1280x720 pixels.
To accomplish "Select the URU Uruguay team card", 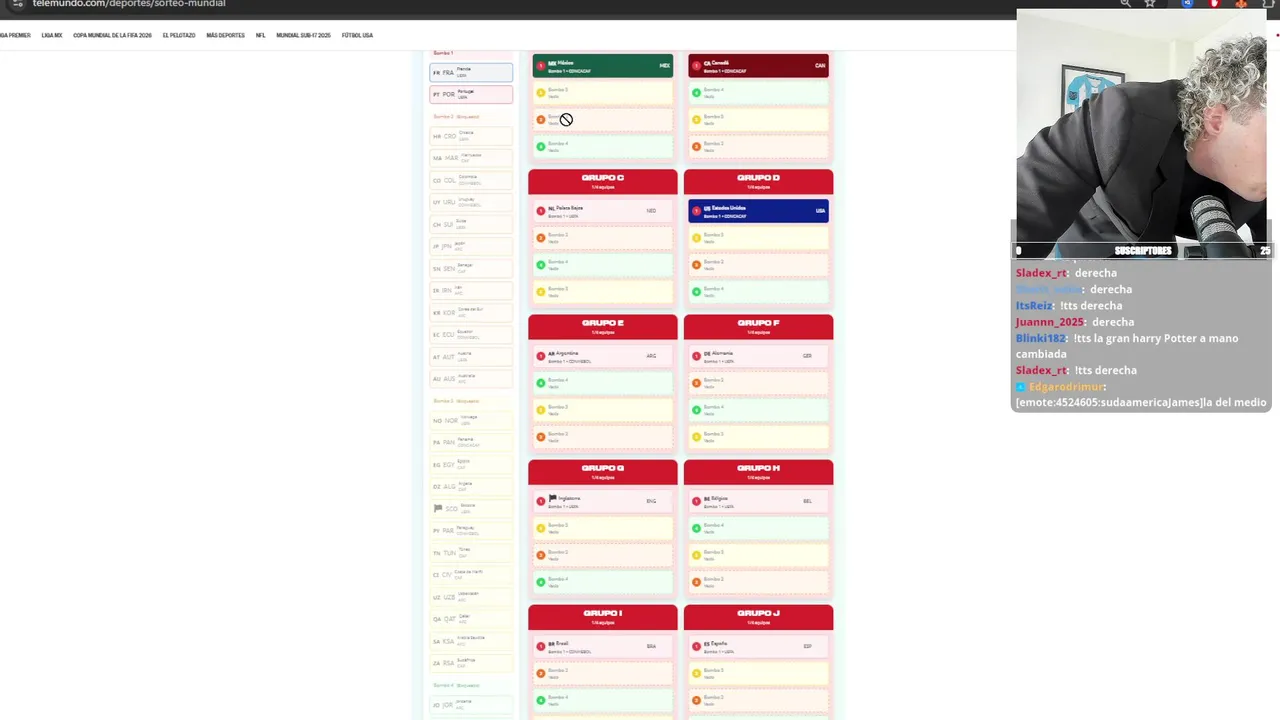I will [471, 202].
